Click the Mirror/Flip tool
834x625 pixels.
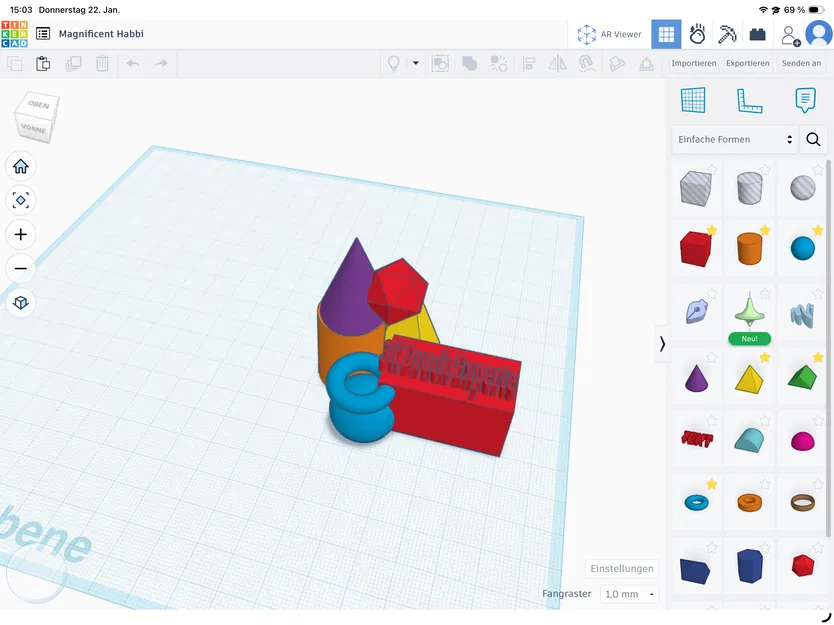coord(556,63)
